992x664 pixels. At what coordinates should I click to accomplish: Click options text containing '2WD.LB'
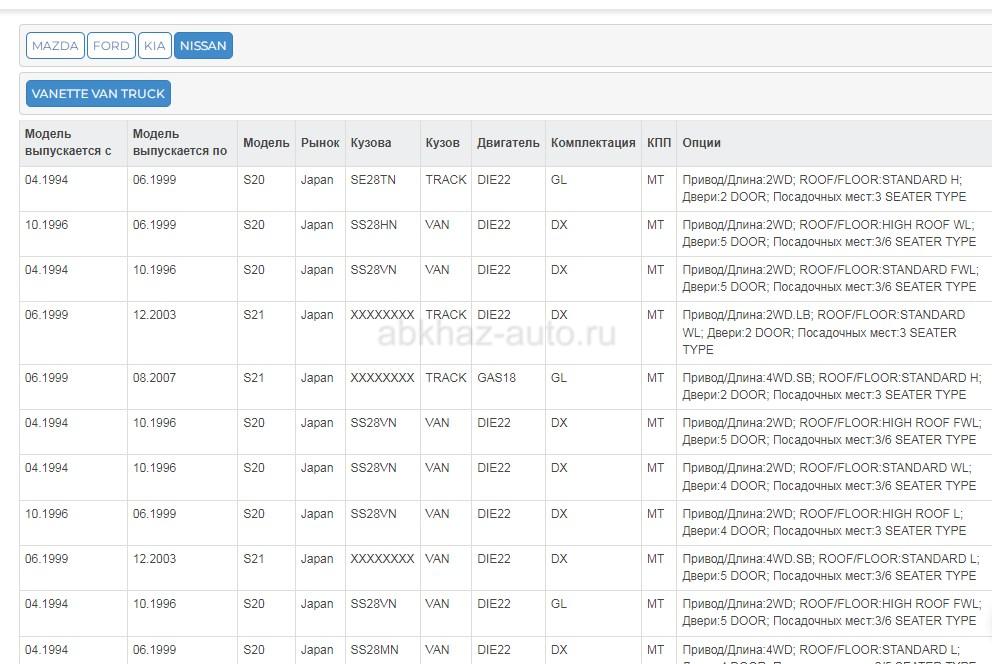click(x=823, y=332)
